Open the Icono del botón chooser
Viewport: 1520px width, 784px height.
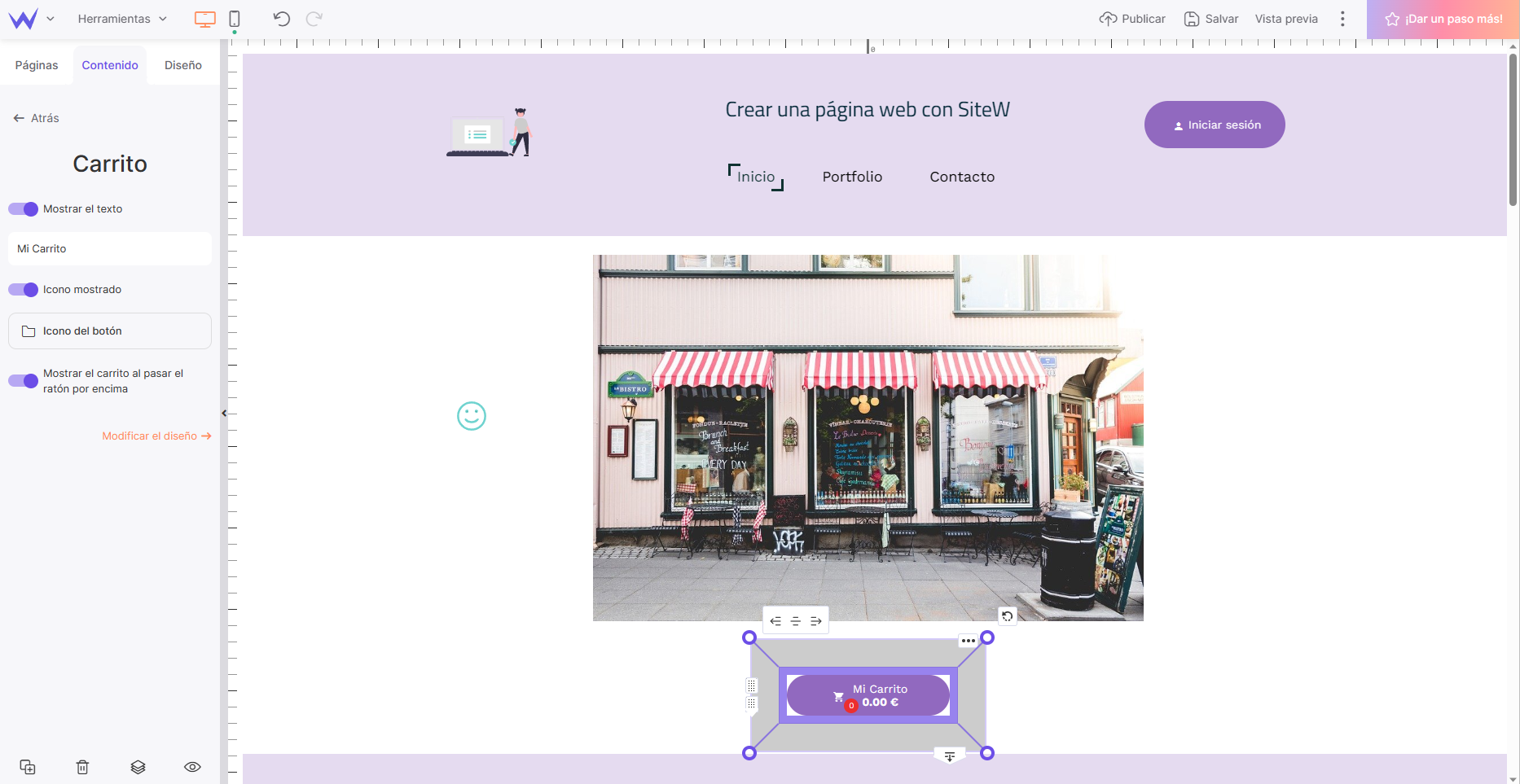pos(110,331)
